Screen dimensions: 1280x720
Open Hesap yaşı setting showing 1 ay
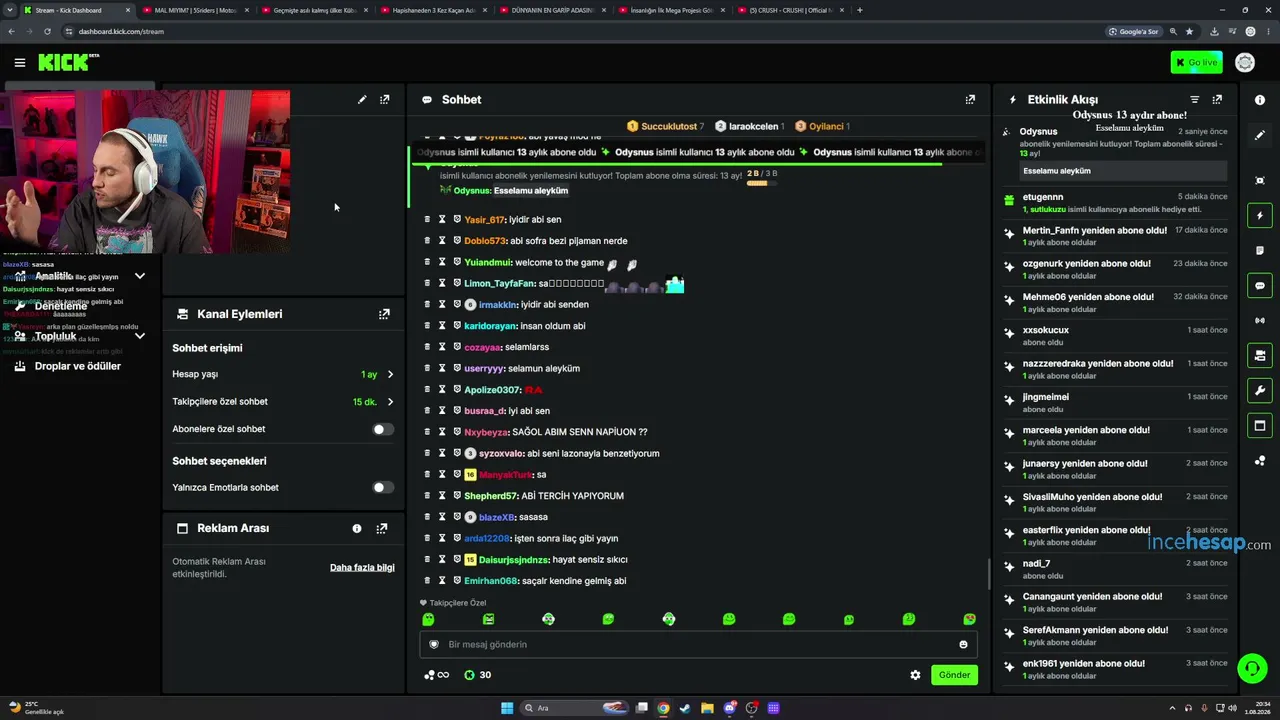click(283, 374)
